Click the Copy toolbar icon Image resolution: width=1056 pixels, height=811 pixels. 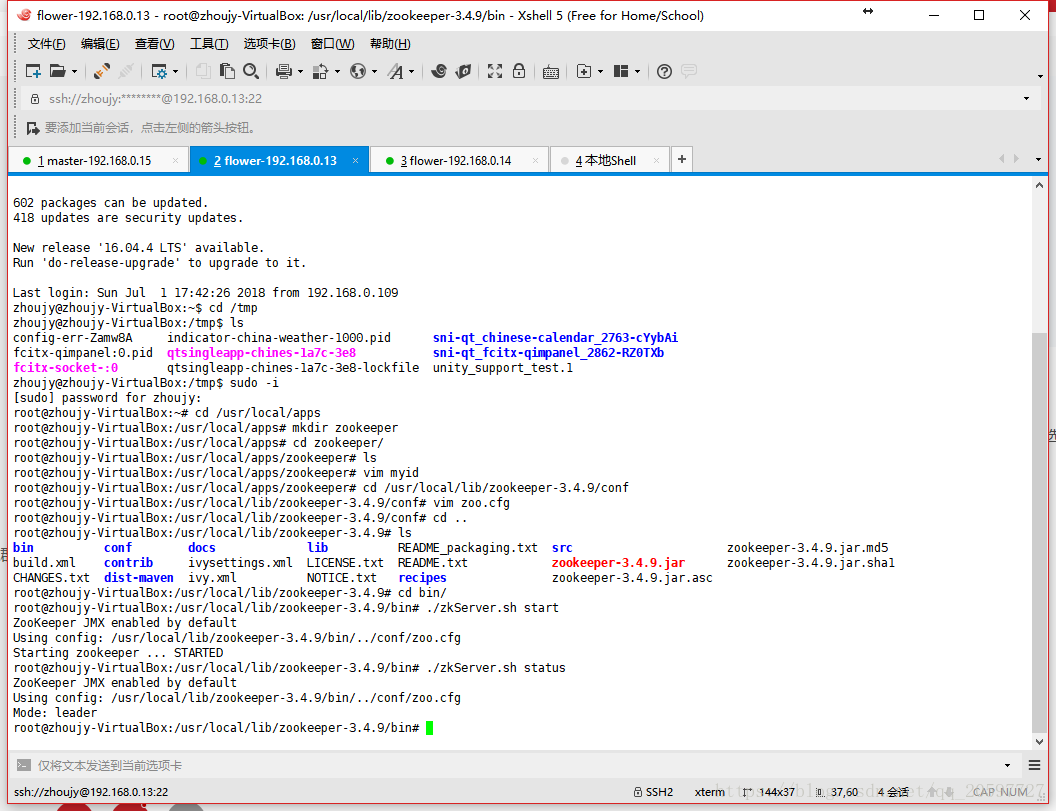203,71
